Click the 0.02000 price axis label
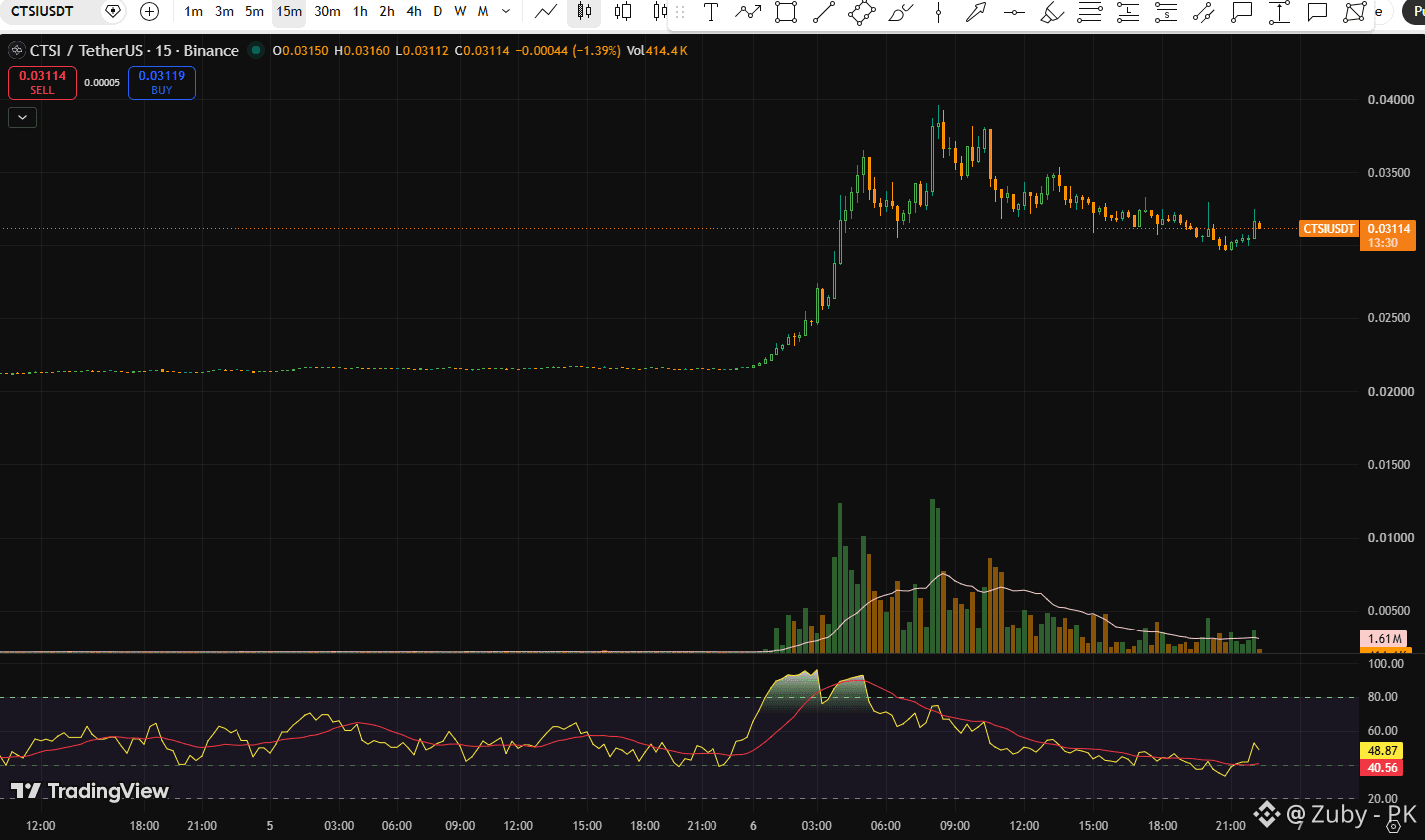Viewport: 1425px width, 840px height. click(x=1390, y=392)
